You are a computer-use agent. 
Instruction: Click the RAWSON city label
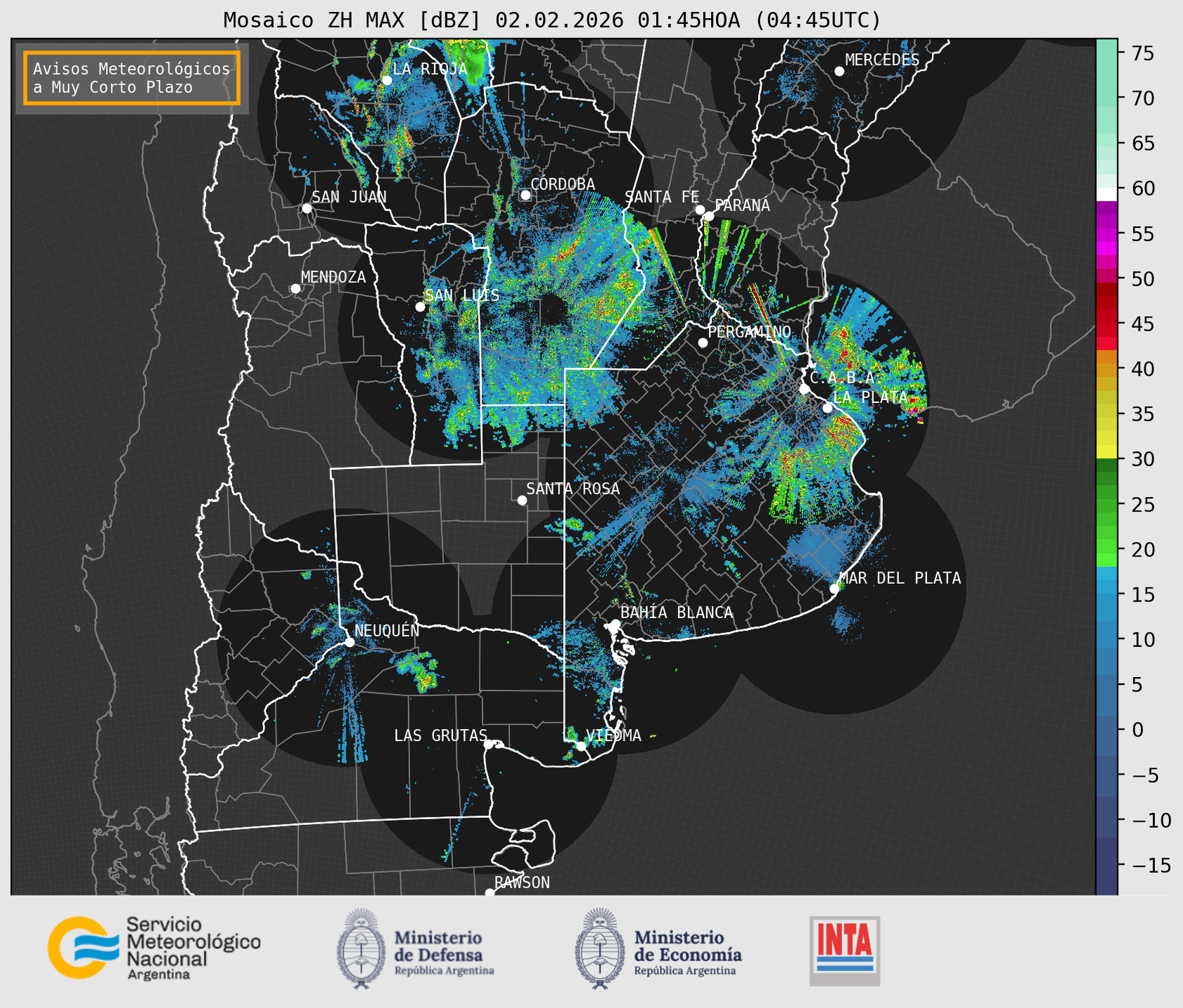pos(522,883)
